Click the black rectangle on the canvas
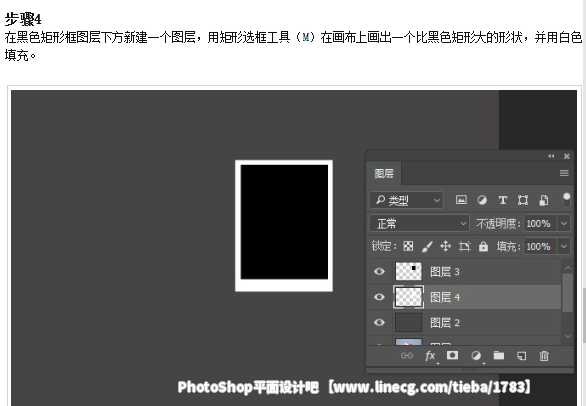 click(284, 222)
